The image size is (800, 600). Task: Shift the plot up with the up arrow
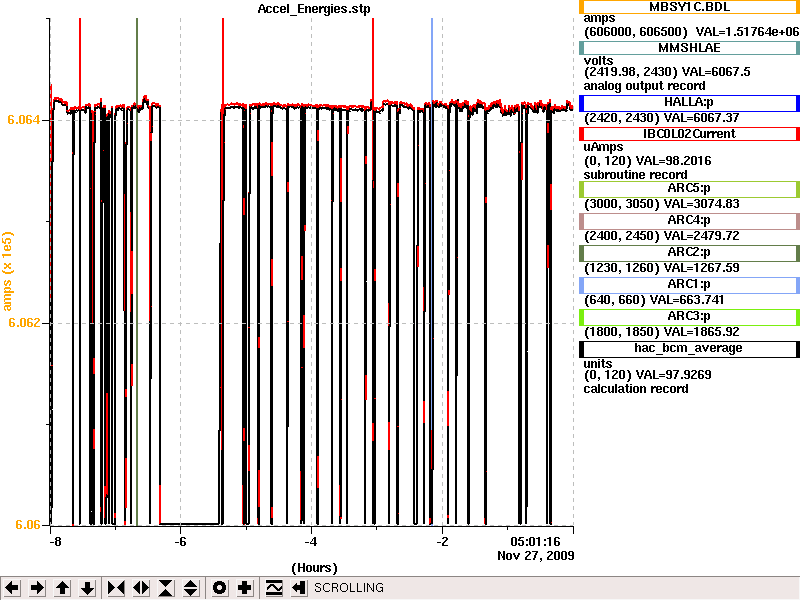tap(62, 588)
